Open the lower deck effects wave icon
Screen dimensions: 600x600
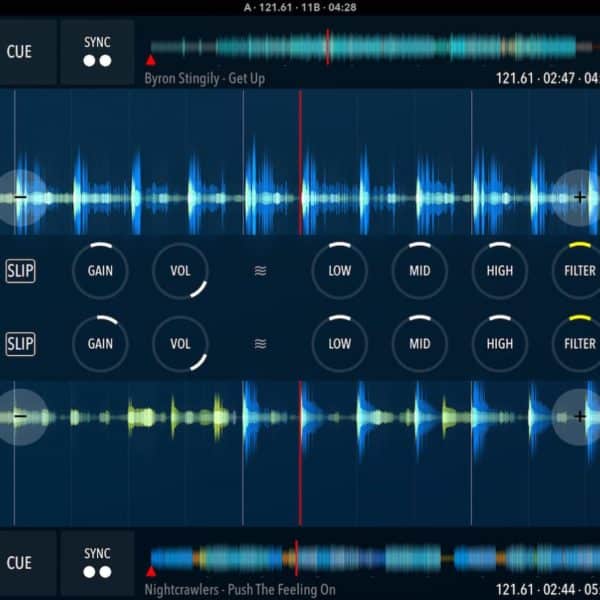261,344
